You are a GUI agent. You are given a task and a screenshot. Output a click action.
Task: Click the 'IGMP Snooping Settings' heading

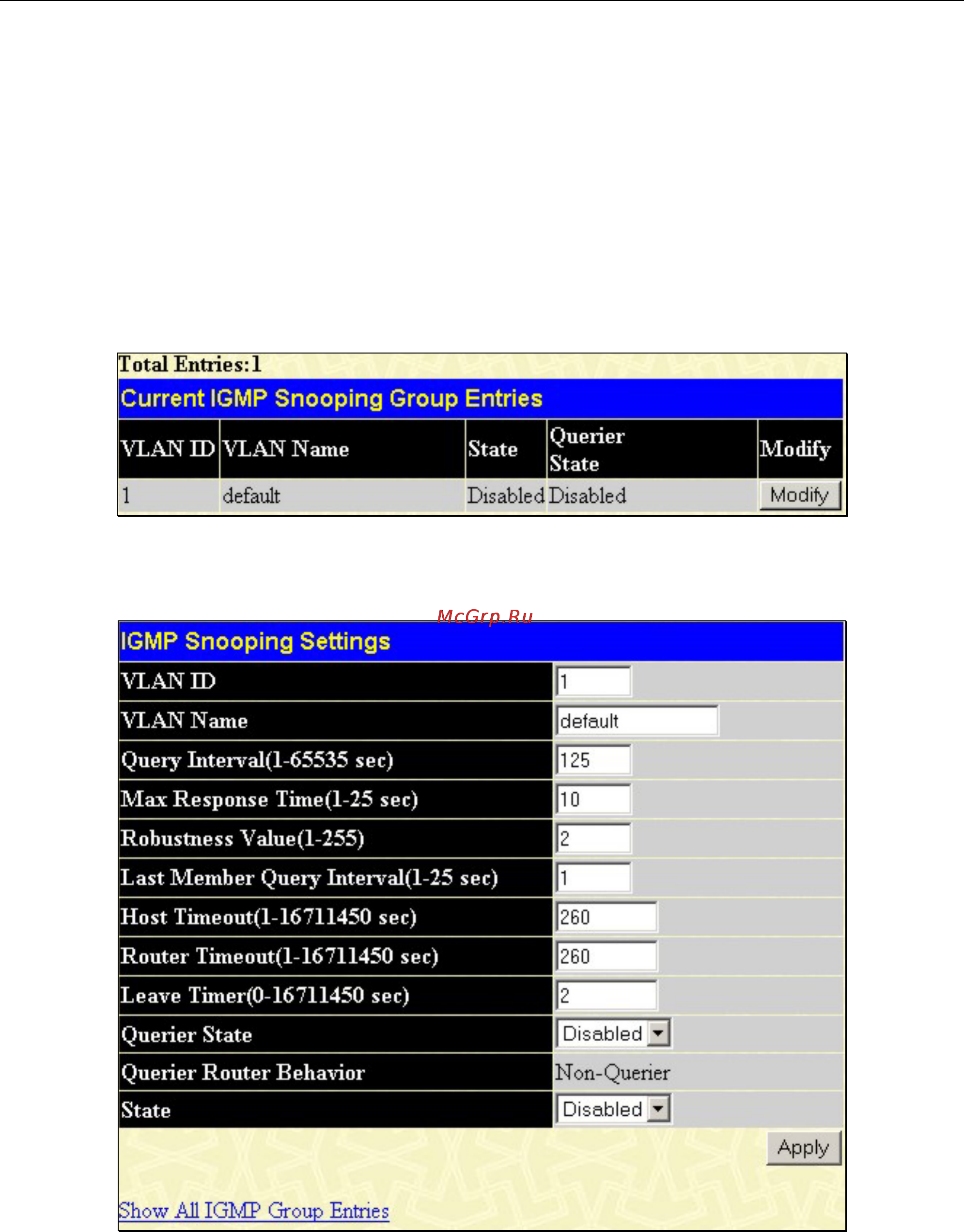255,641
